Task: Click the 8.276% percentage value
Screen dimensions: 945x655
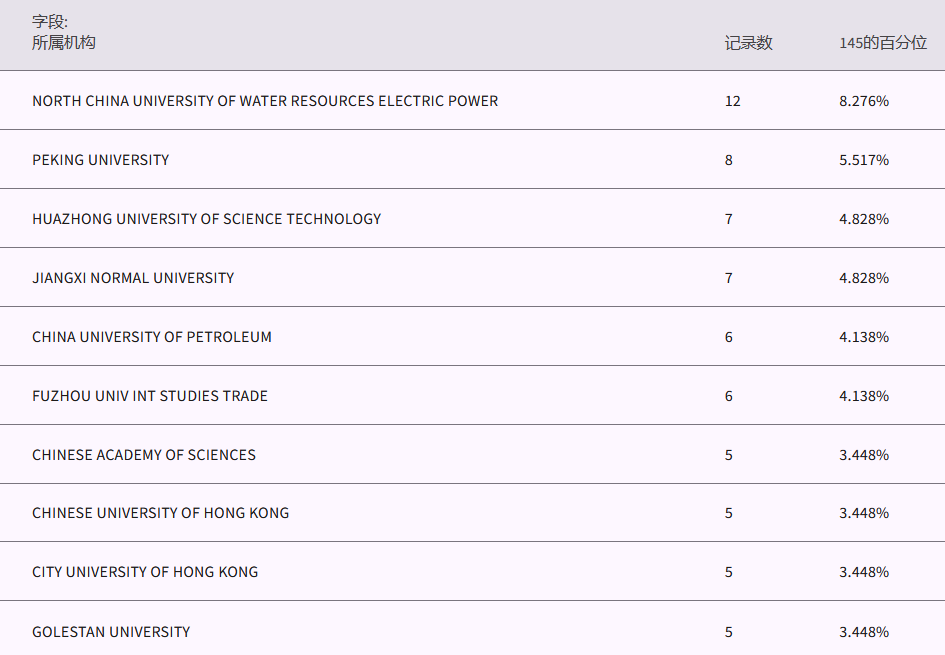Action: click(x=864, y=101)
